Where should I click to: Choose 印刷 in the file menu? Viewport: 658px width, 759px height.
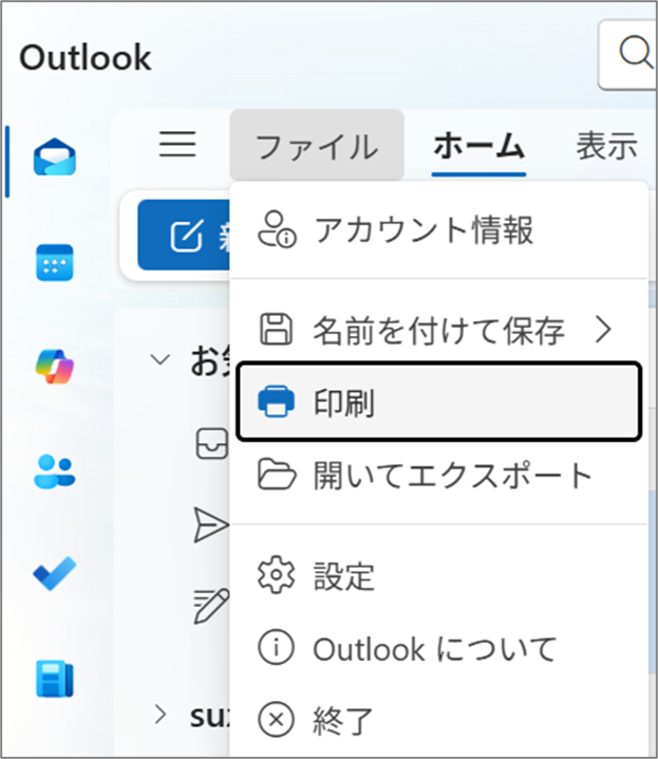(x=439, y=402)
